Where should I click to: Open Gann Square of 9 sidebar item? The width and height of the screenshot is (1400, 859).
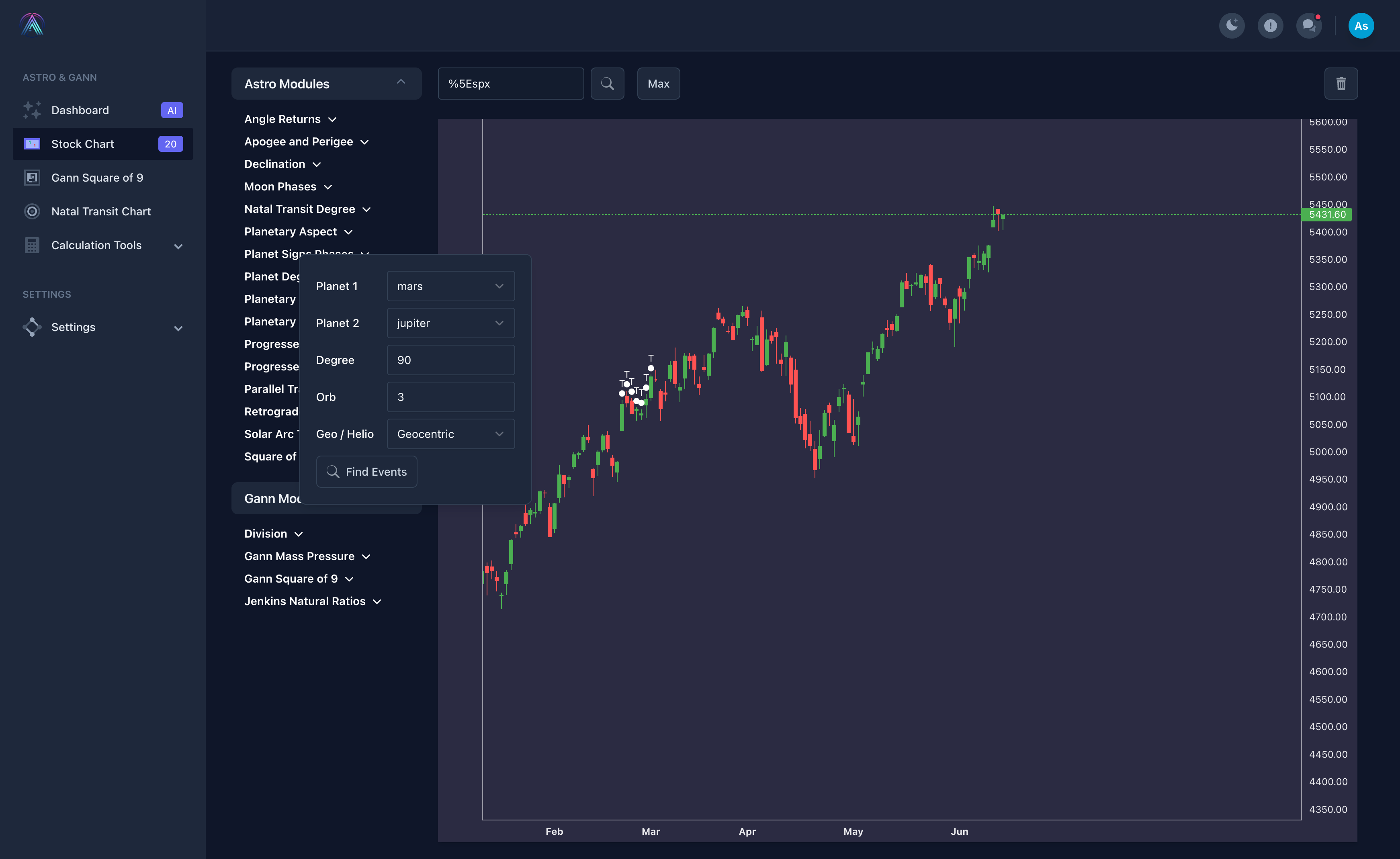point(97,178)
